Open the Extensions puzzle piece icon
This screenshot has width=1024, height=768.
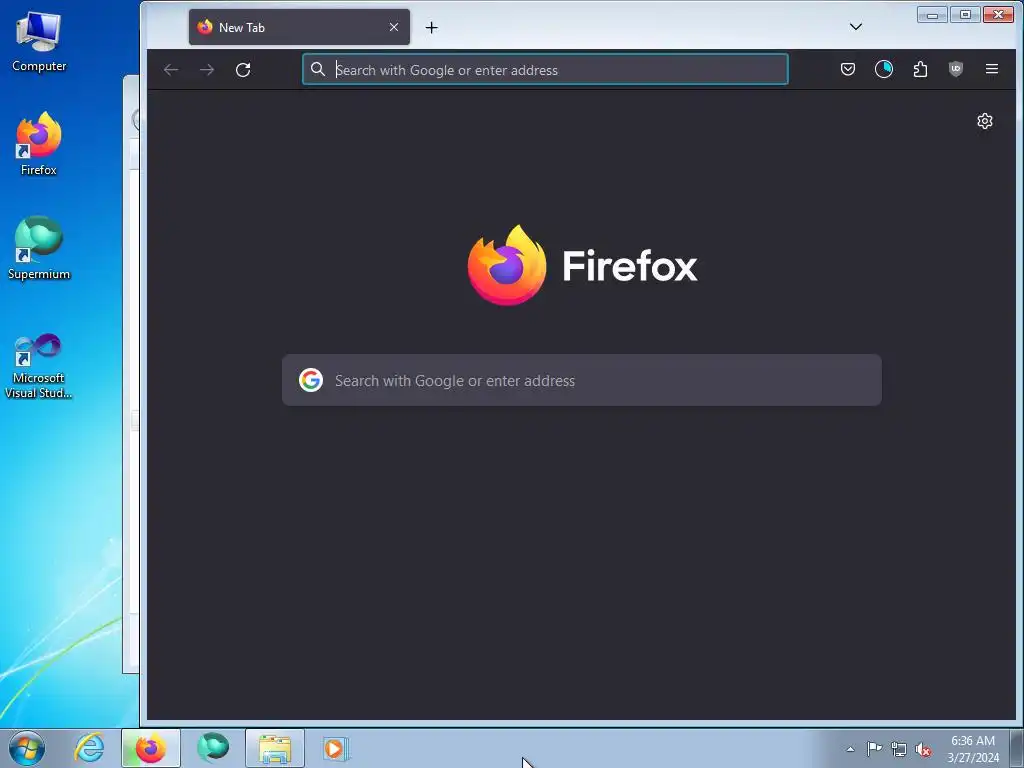click(920, 69)
